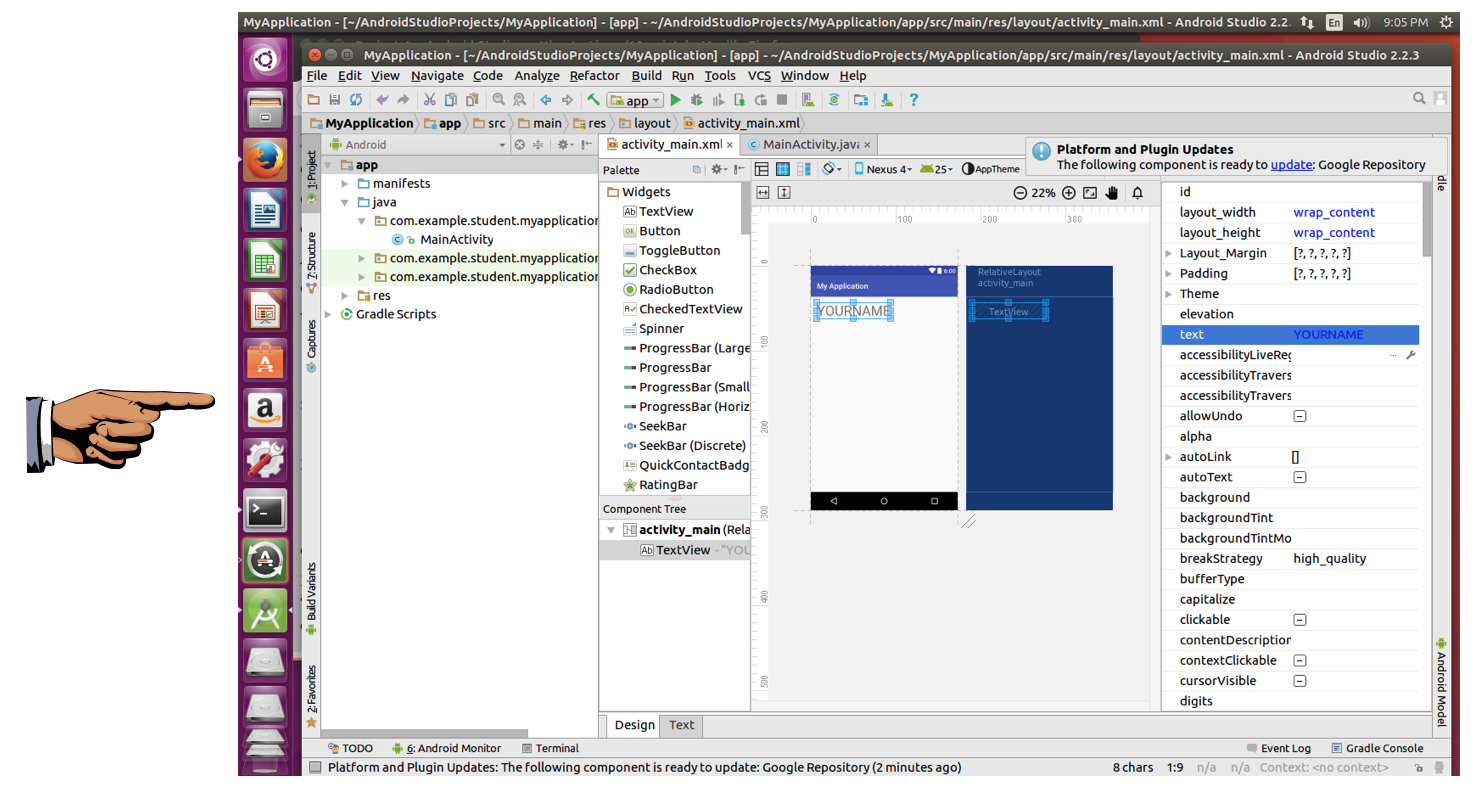Zoom in the layout design view
Image resolution: width=1476 pixels, height=796 pixels.
1069,193
